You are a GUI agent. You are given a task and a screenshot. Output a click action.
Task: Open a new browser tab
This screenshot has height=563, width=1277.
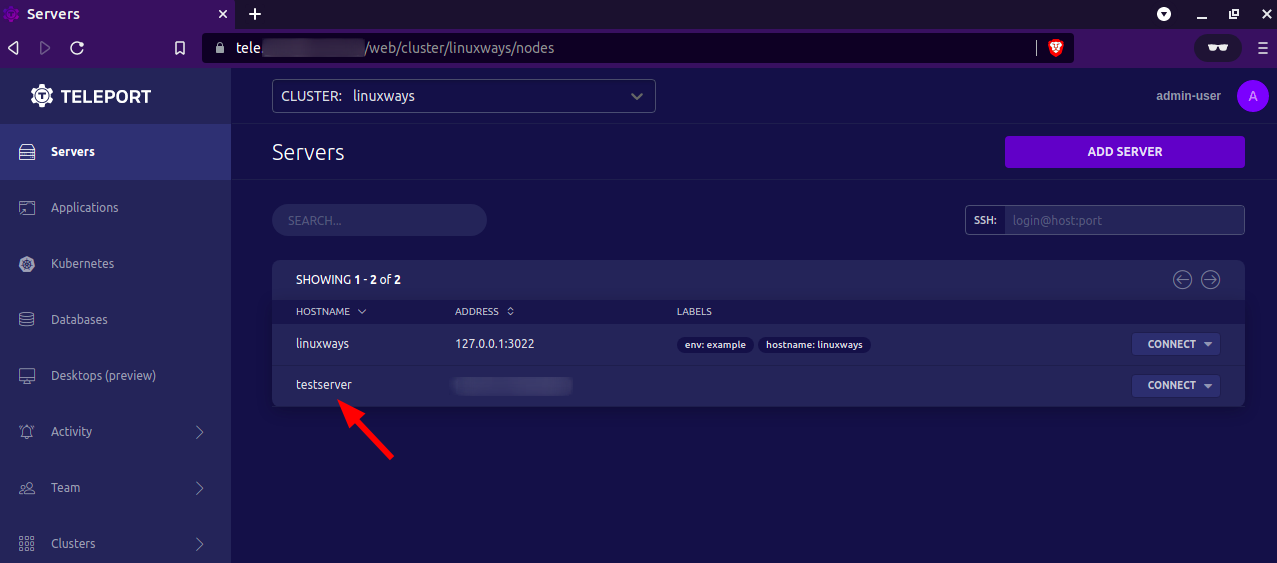(255, 14)
